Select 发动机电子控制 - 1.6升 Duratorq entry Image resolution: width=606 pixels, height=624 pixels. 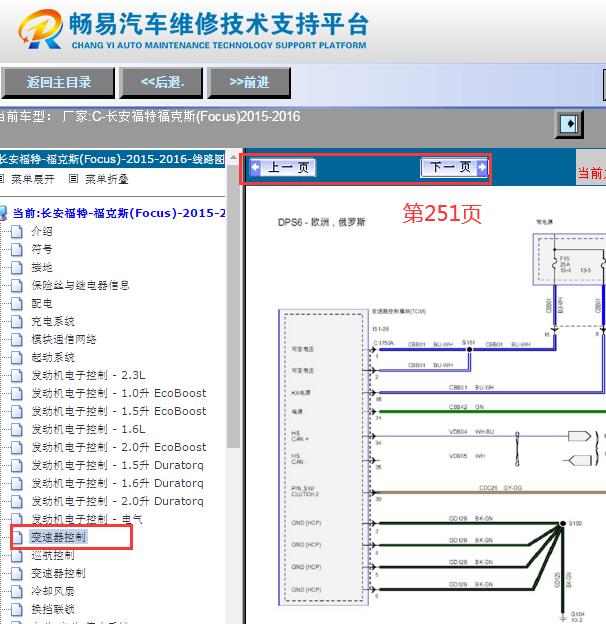[x=117, y=483]
